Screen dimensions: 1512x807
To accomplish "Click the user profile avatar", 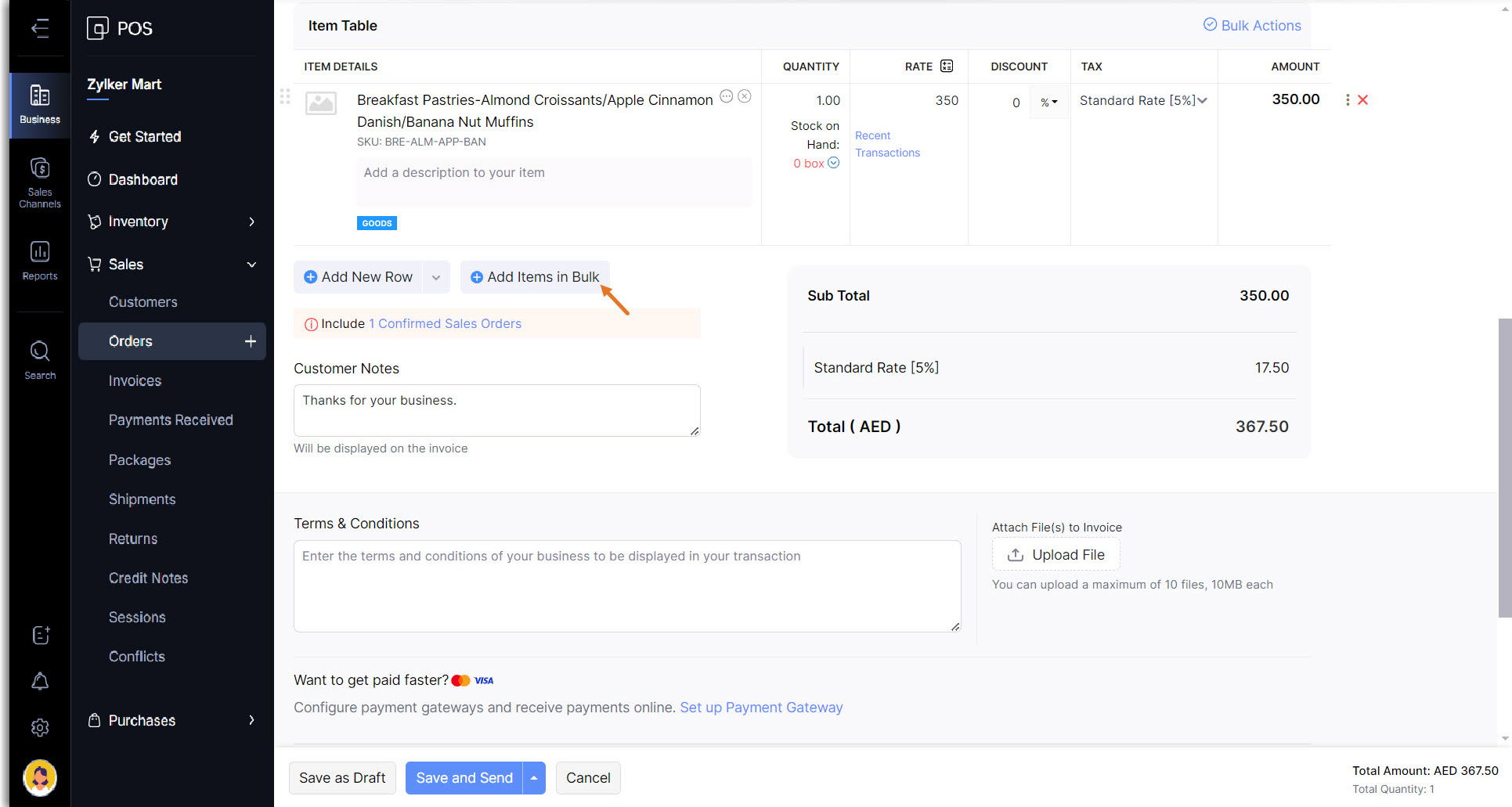I will 40,777.
